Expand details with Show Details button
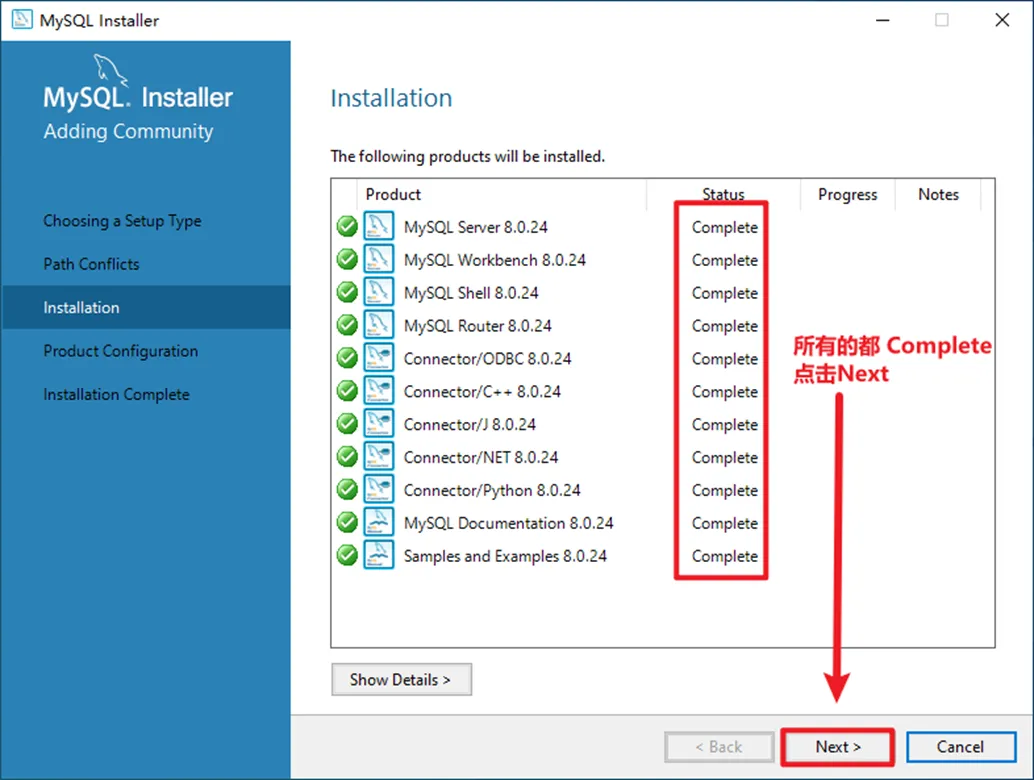This screenshot has height=780, width=1034. pyautogui.click(x=401, y=680)
